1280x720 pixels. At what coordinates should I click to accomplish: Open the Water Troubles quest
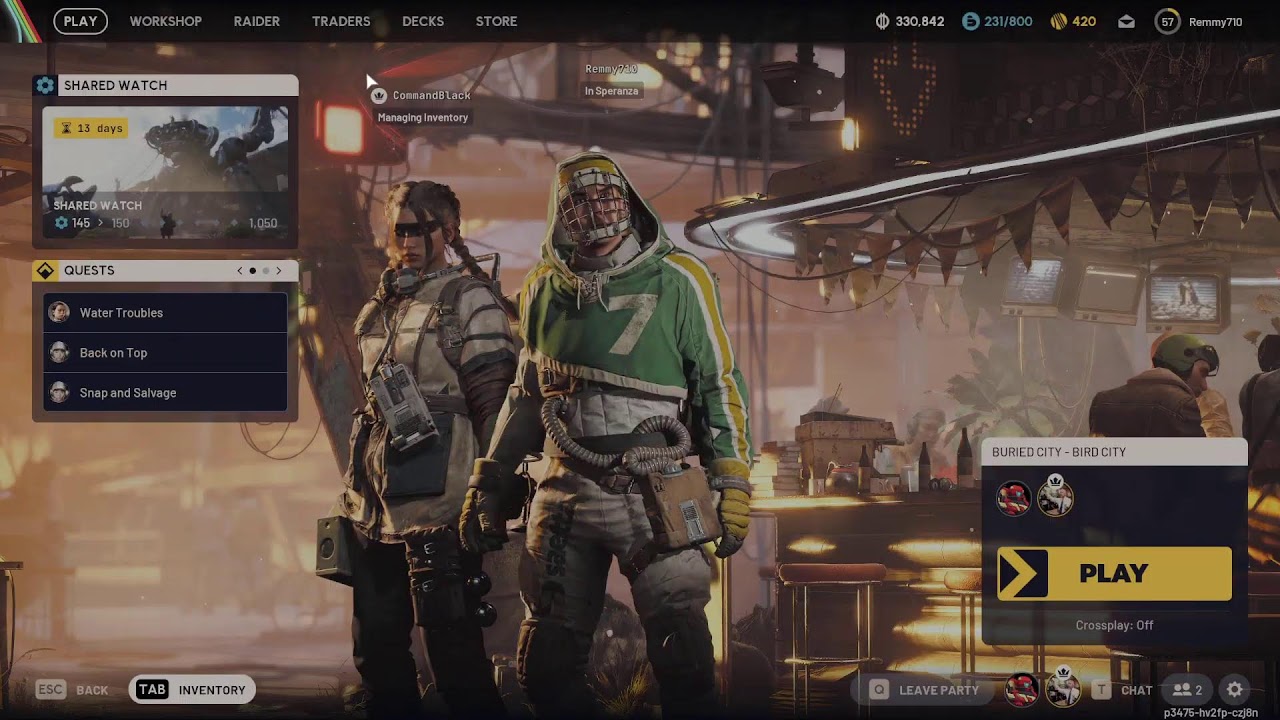[x=165, y=313]
